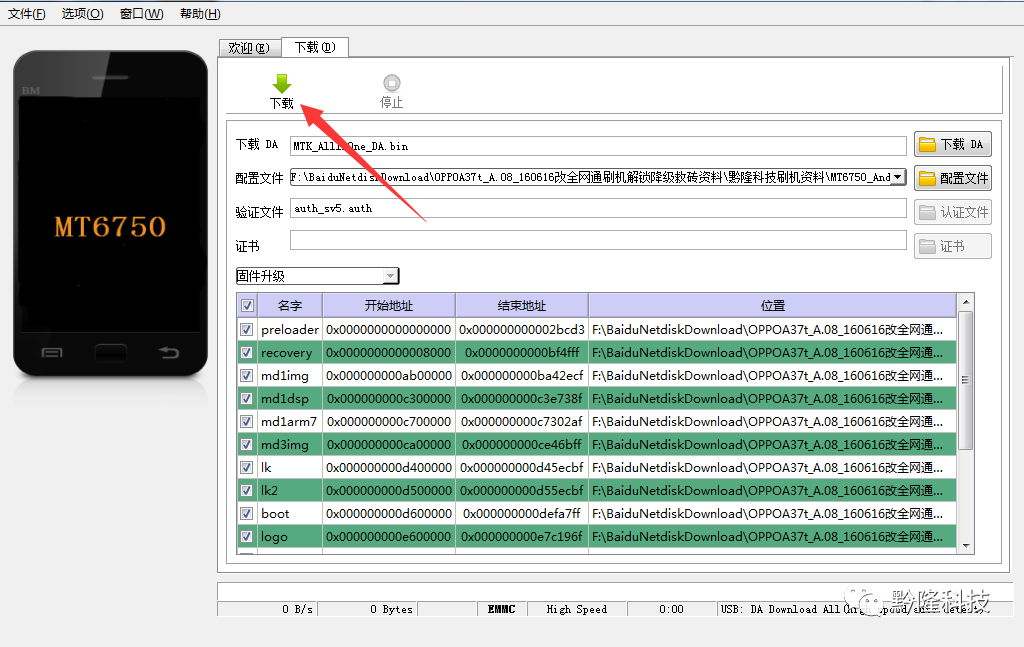Toggle the logo partition checkbox
The height and width of the screenshot is (647, 1024).
coord(247,537)
